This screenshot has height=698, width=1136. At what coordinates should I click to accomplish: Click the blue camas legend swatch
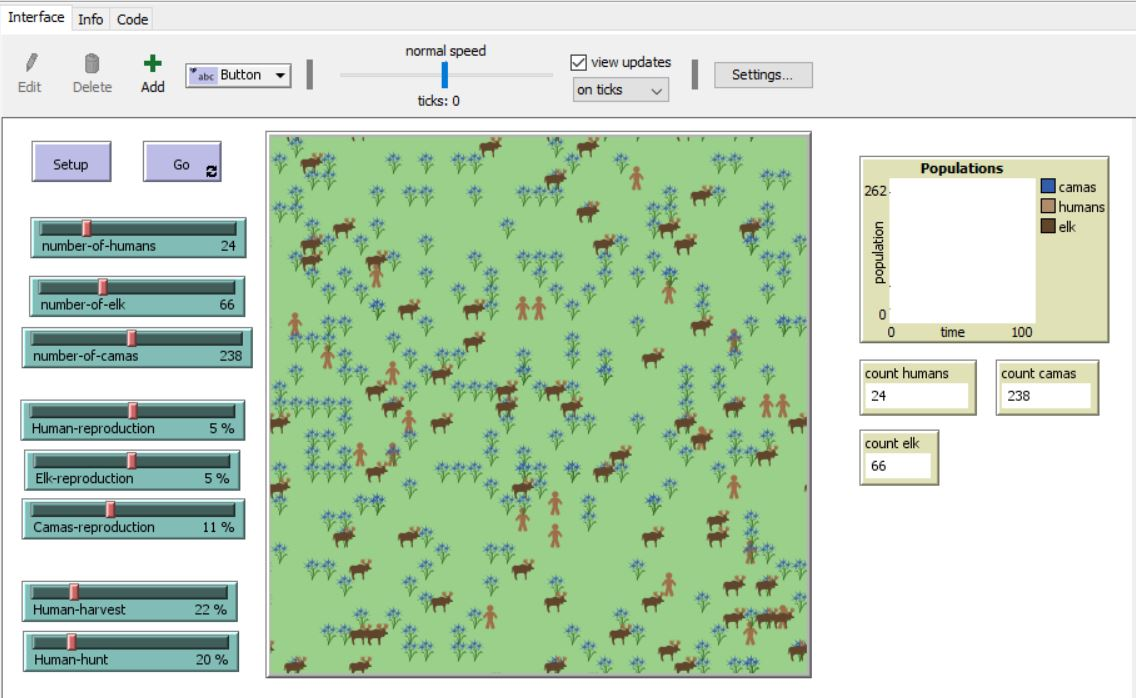(1048, 187)
